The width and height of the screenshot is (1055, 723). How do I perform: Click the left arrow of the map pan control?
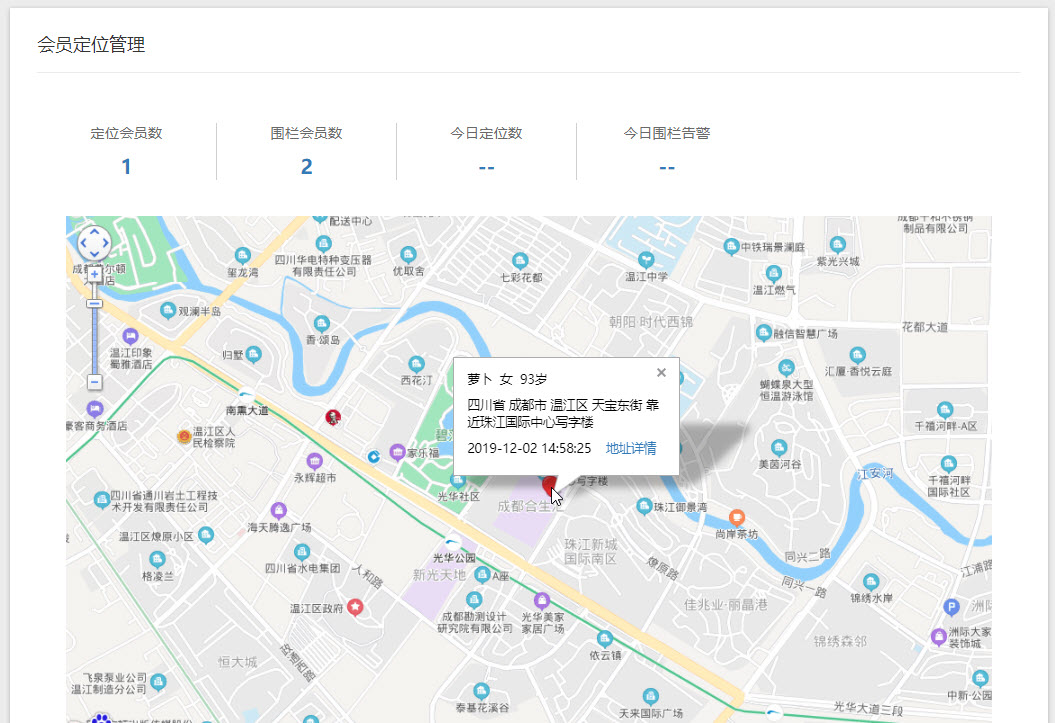click(85, 241)
